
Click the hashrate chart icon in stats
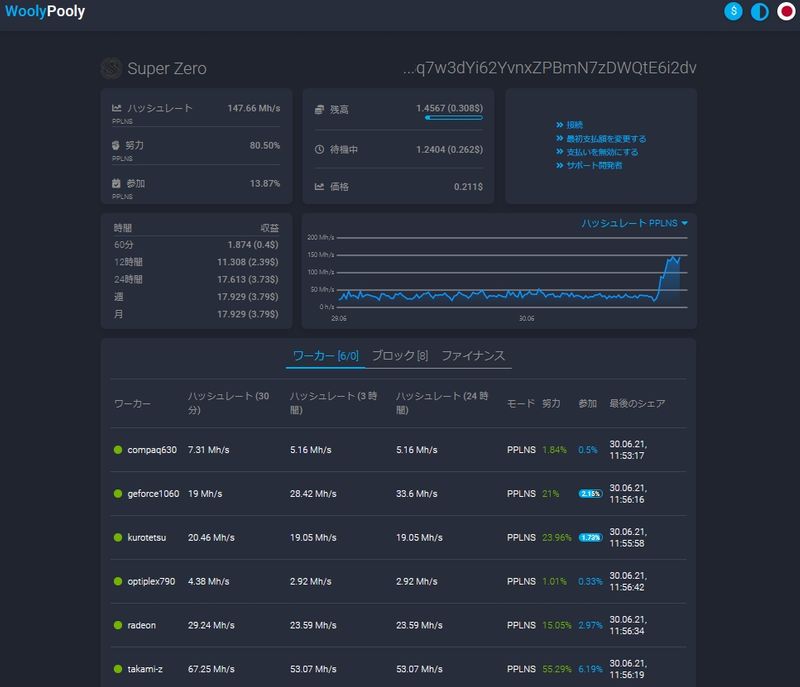tap(117, 108)
